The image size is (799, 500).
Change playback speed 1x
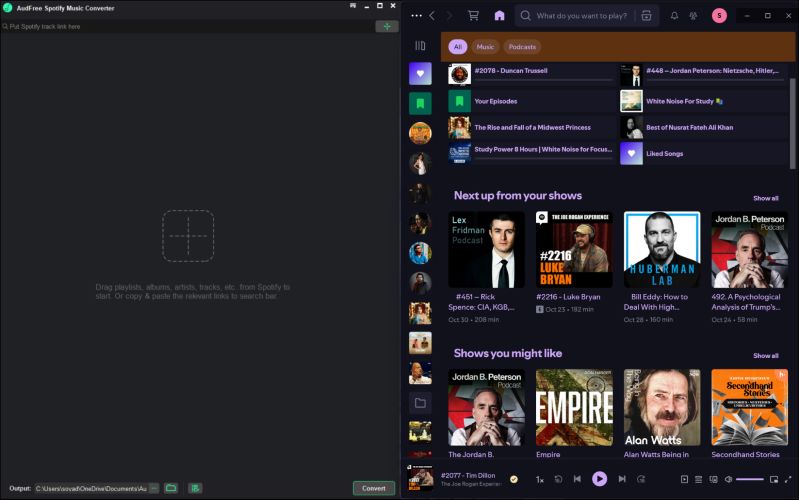[x=540, y=480]
